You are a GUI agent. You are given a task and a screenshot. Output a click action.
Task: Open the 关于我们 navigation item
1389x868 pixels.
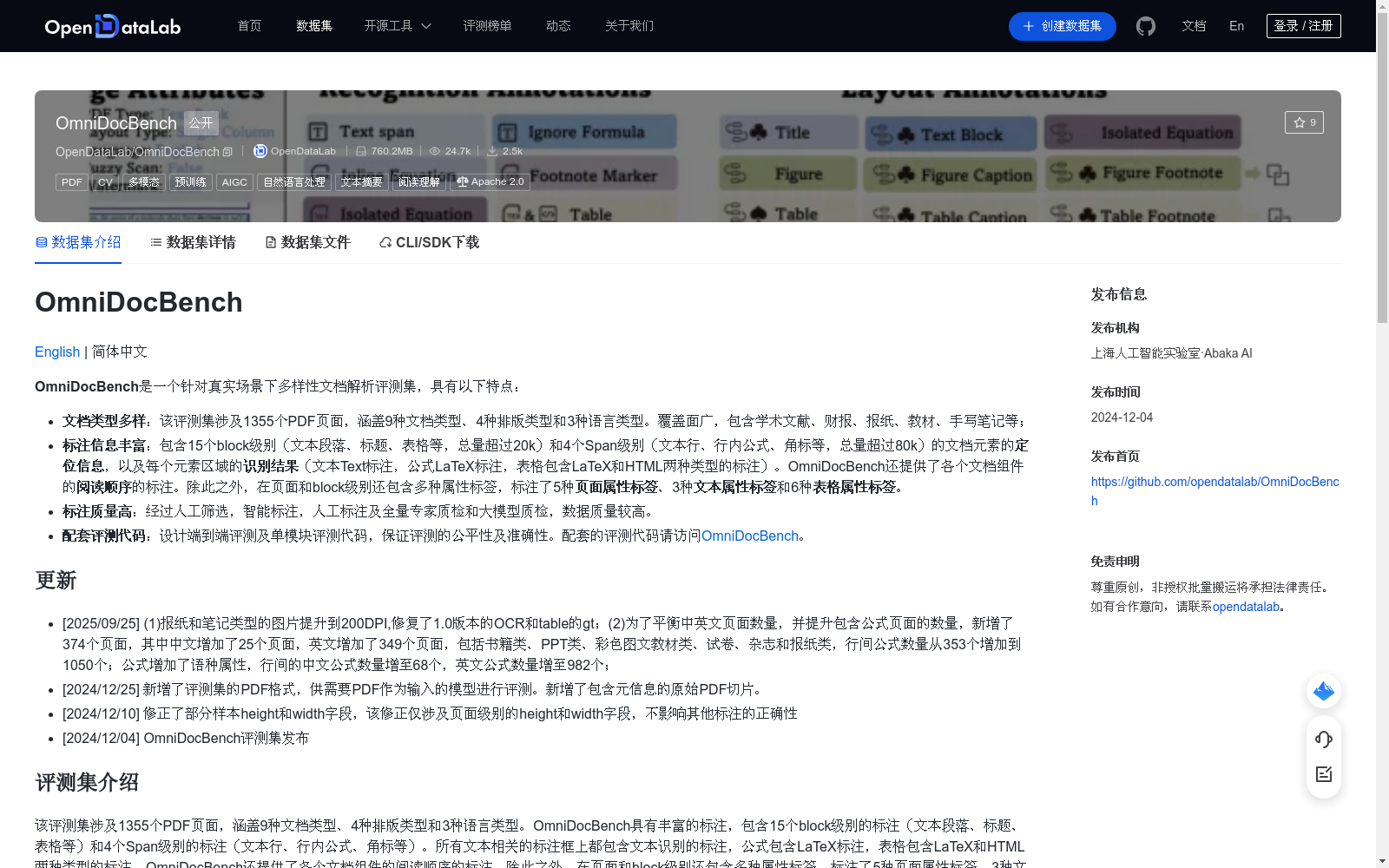629,26
